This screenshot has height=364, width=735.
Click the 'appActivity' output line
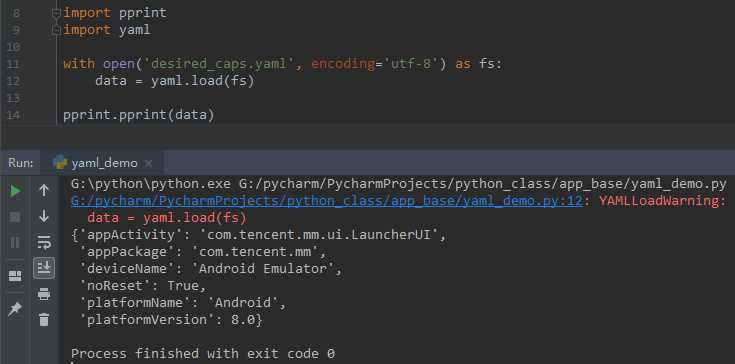(259, 235)
